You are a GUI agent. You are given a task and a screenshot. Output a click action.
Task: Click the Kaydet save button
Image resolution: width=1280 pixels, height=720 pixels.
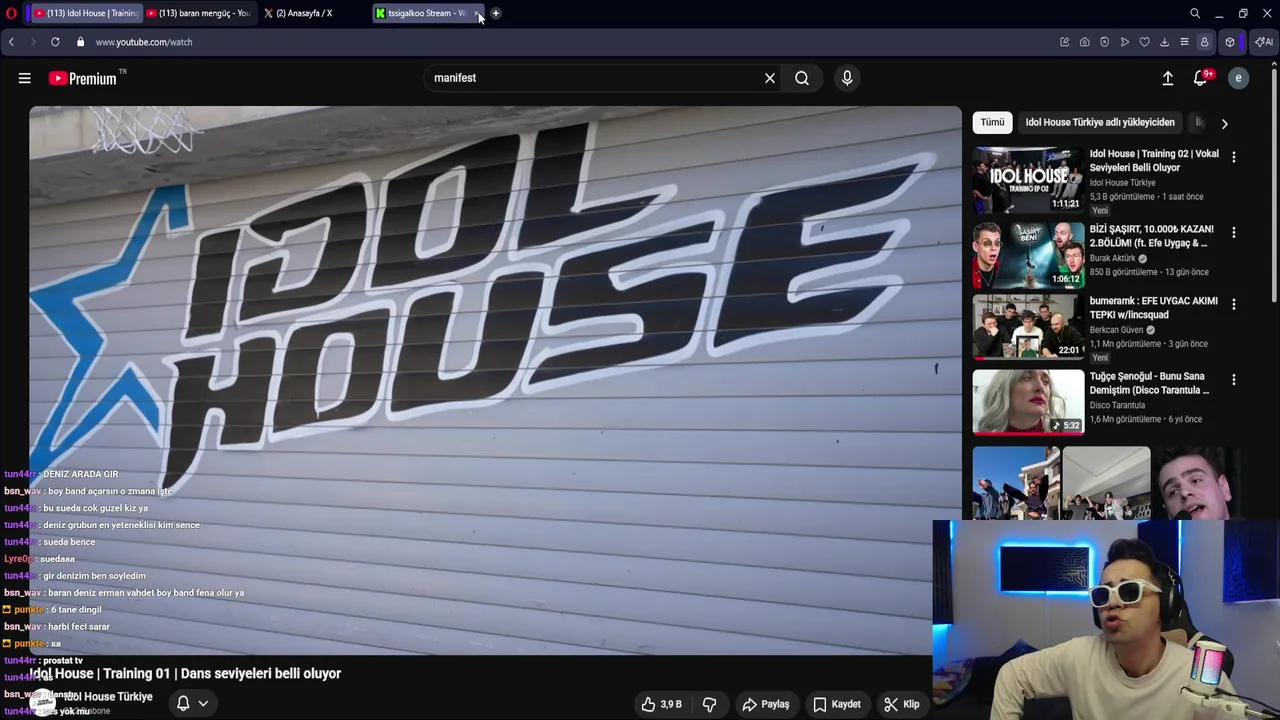pyautogui.click(x=836, y=704)
